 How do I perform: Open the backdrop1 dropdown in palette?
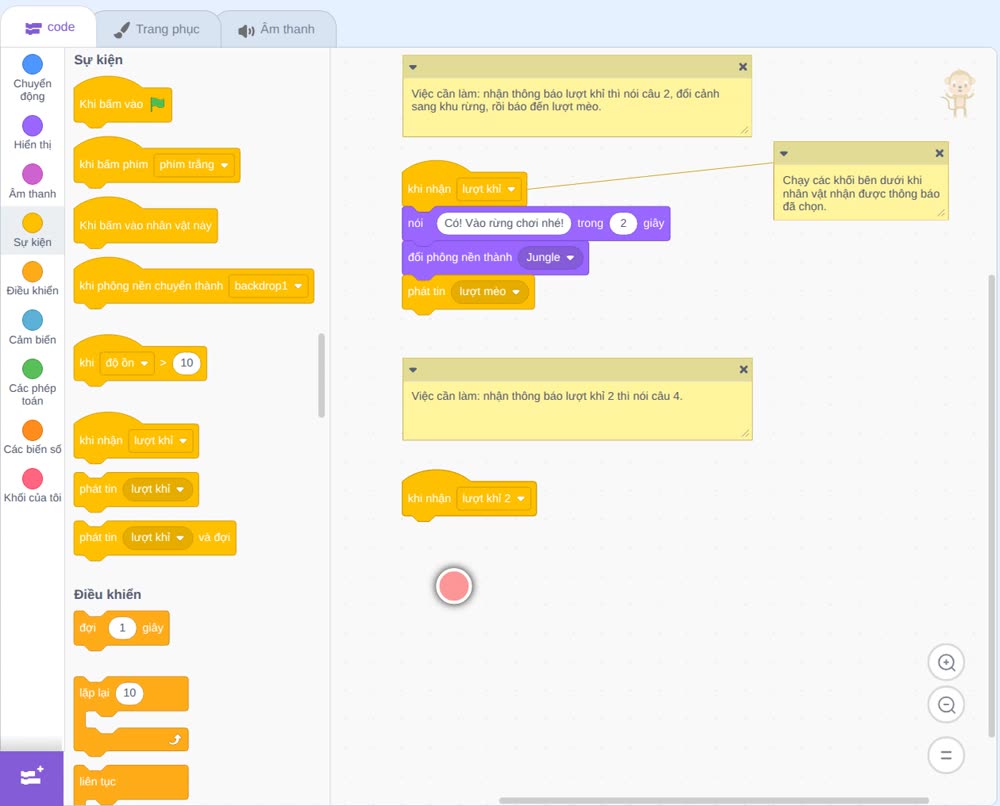pos(268,286)
